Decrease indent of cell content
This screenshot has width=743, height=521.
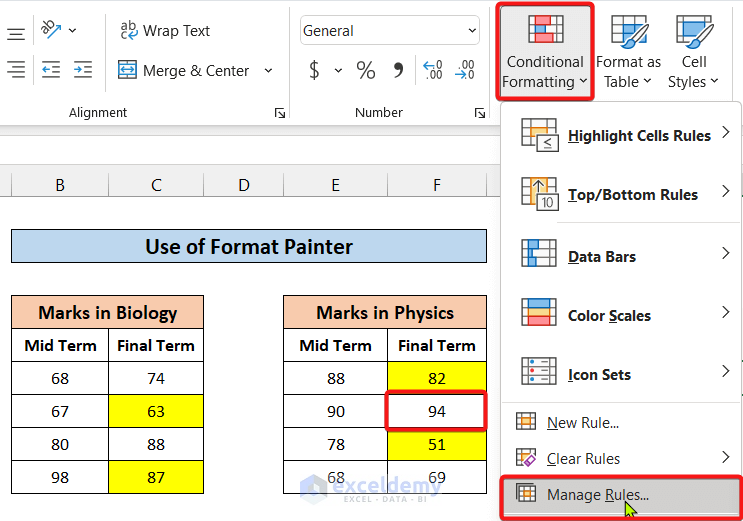[51, 70]
